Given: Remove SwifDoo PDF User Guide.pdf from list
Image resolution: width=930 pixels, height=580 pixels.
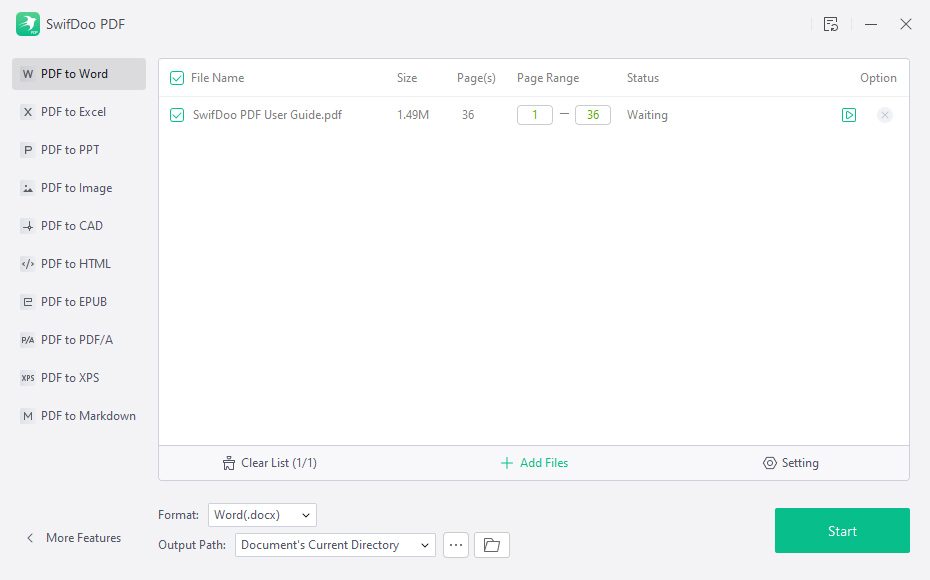Looking at the screenshot, I should pos(884,115).
